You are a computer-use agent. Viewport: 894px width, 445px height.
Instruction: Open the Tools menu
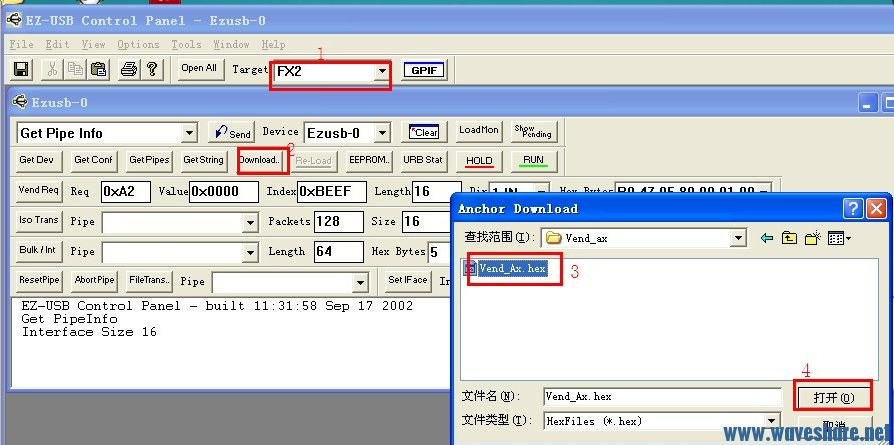(186, 44)
